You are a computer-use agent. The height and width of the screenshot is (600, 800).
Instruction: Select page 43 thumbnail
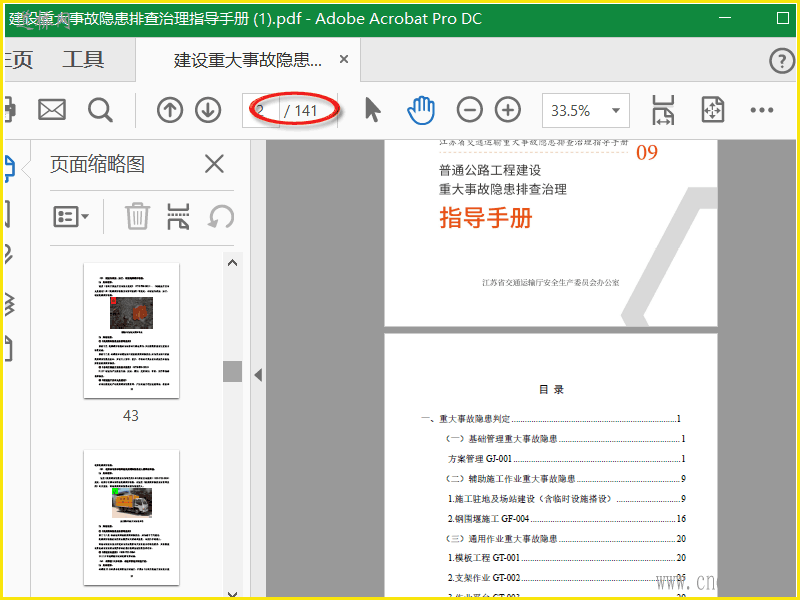[132, 331]
